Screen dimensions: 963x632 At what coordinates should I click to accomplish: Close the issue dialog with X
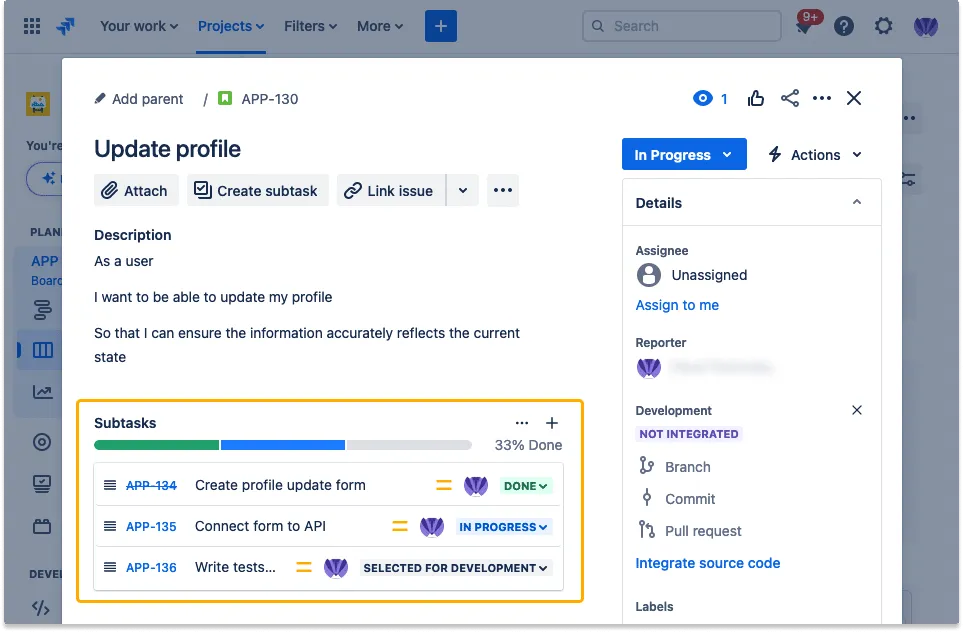click(x=854, y=98)
